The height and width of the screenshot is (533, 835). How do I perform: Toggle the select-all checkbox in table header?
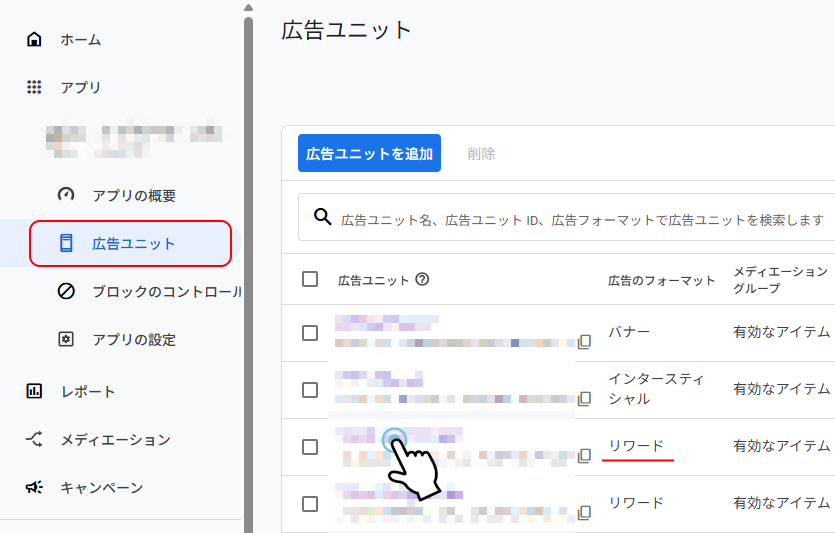[310, 279]
